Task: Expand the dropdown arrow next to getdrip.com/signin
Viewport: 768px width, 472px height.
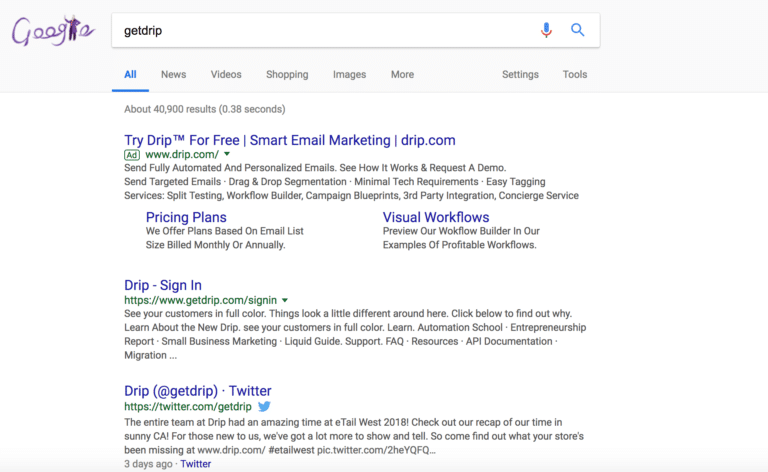Action: 285,300
